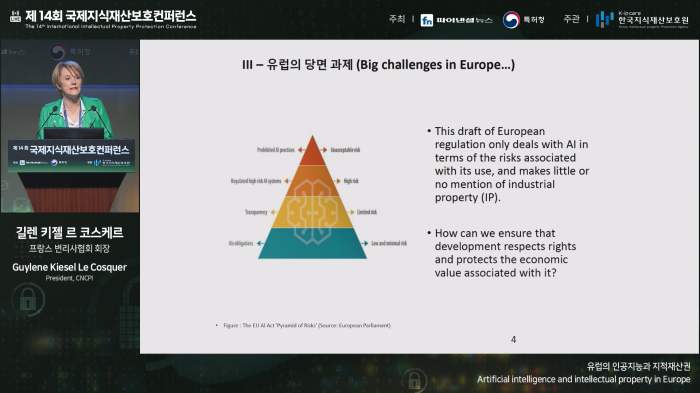Click the 'President, CNCPI' title text
Screen dimensions: 700x393
(x=69, y=278)
